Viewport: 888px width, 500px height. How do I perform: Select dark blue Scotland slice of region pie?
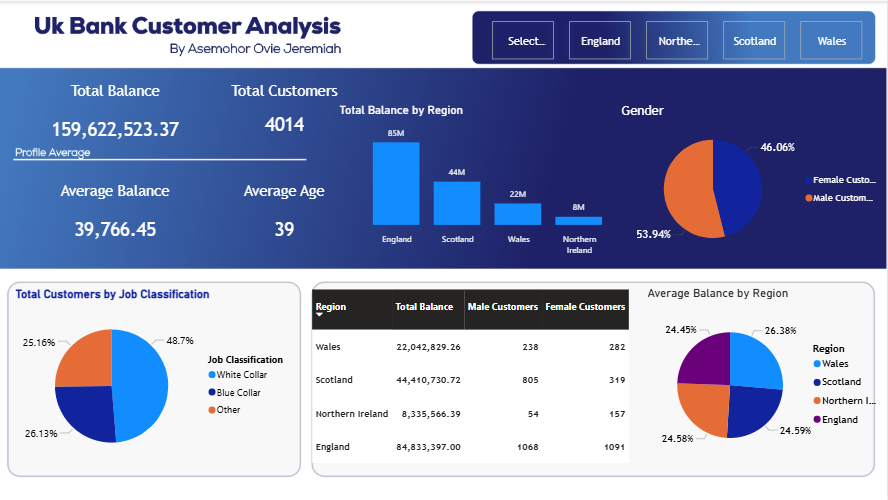(x=752, y=412)
